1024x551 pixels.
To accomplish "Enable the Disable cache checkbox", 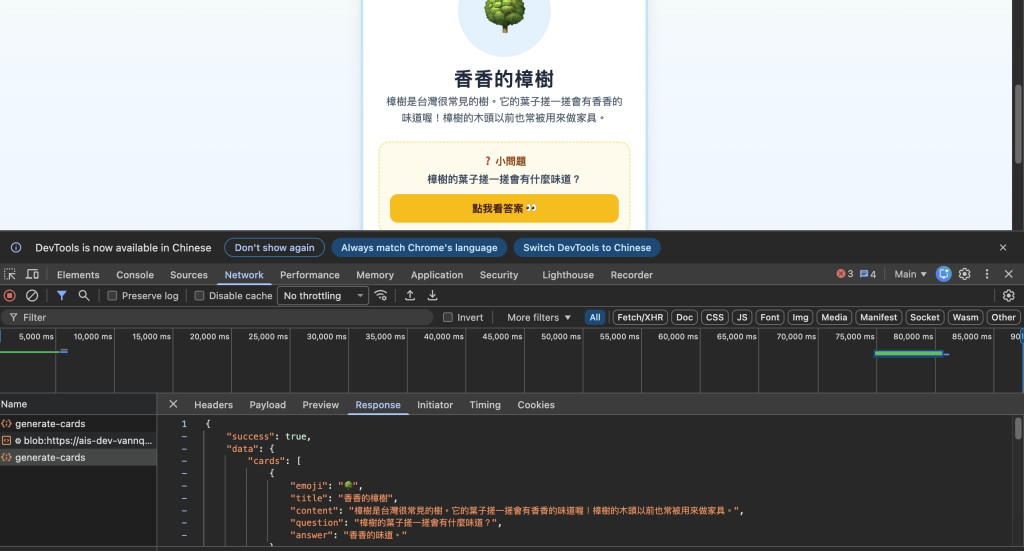I will [x=199, y=296].
